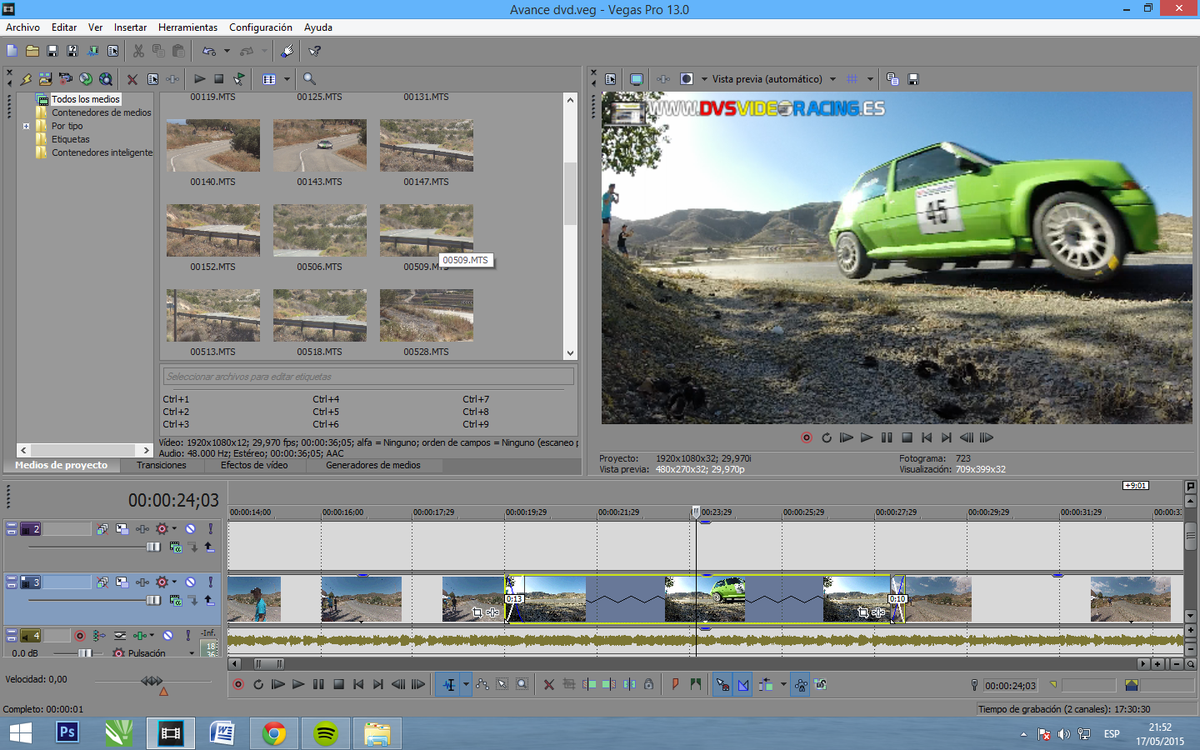1200x750 pixels.
Task: Expand the Por tipo tree node
Action: pos(26,126)
